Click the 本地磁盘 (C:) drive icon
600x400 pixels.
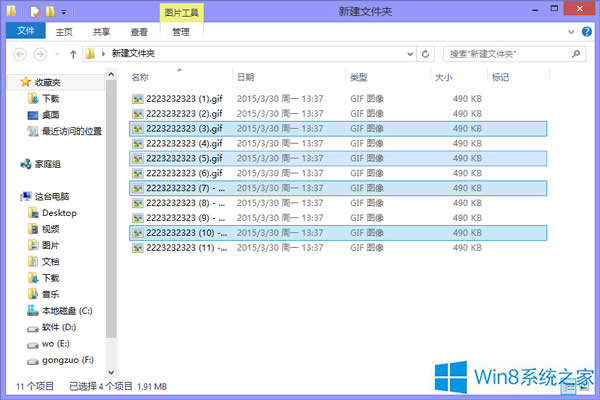coord(34,309)
